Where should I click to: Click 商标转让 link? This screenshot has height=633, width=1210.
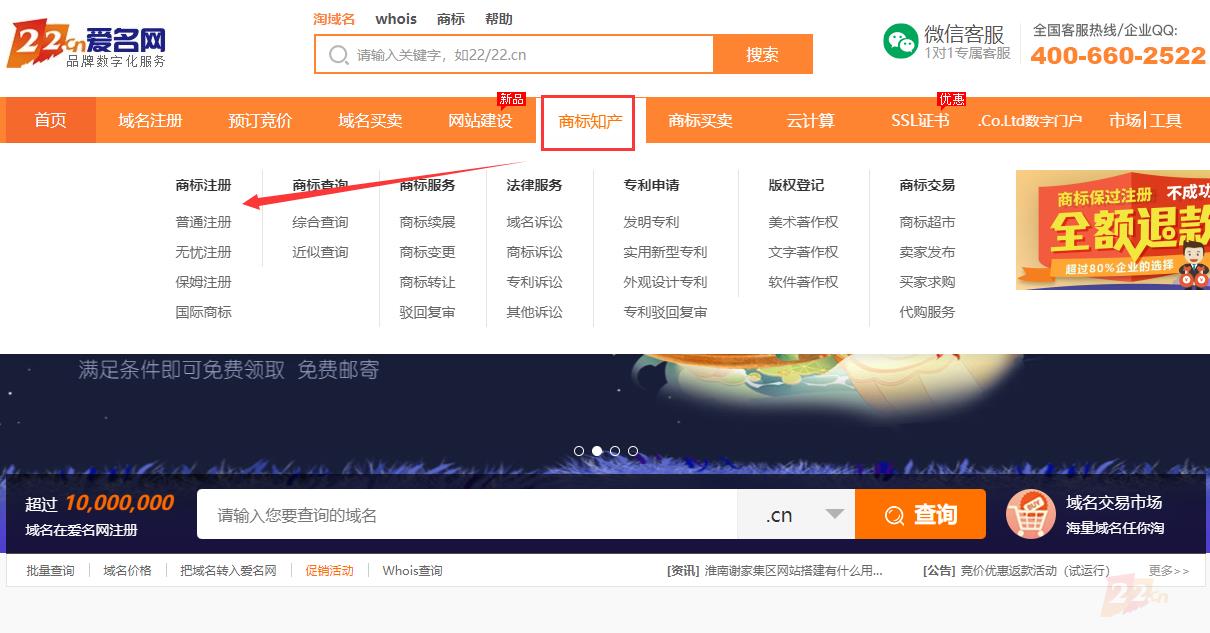(x=427, y=282)
